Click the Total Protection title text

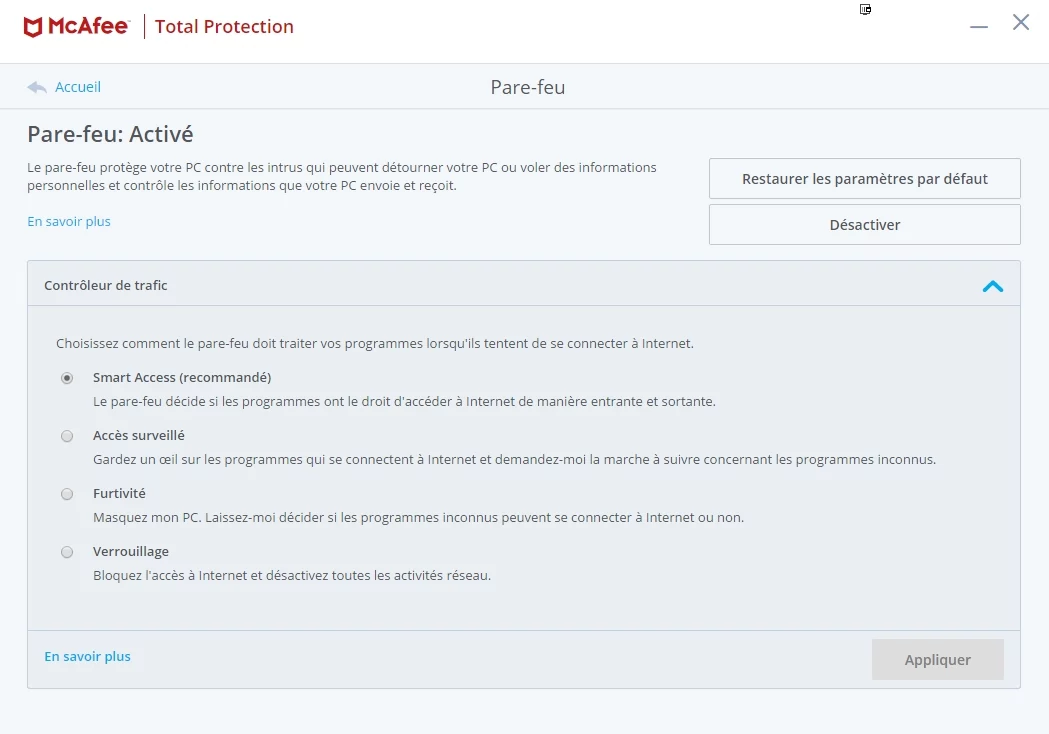[224, 27]
